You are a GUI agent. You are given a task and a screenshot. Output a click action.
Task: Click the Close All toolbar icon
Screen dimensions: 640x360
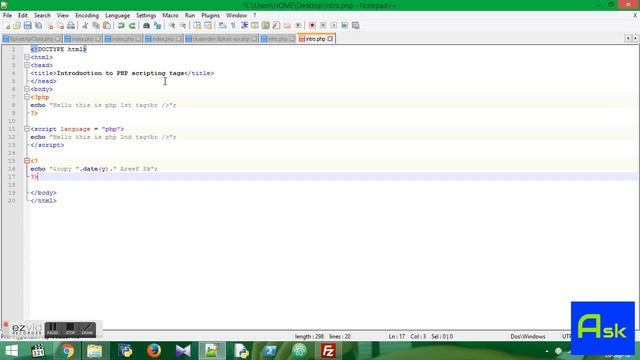tap(60, 26)
